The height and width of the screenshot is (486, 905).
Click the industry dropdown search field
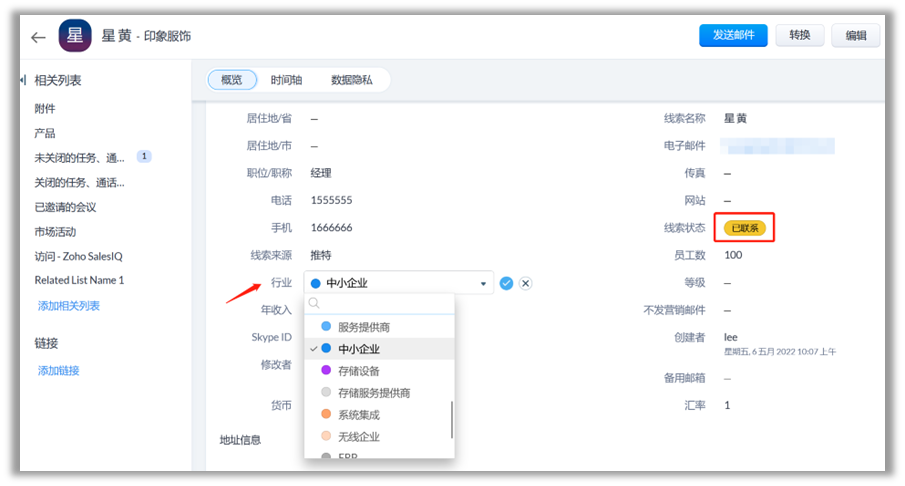click(x=385, y=304)
